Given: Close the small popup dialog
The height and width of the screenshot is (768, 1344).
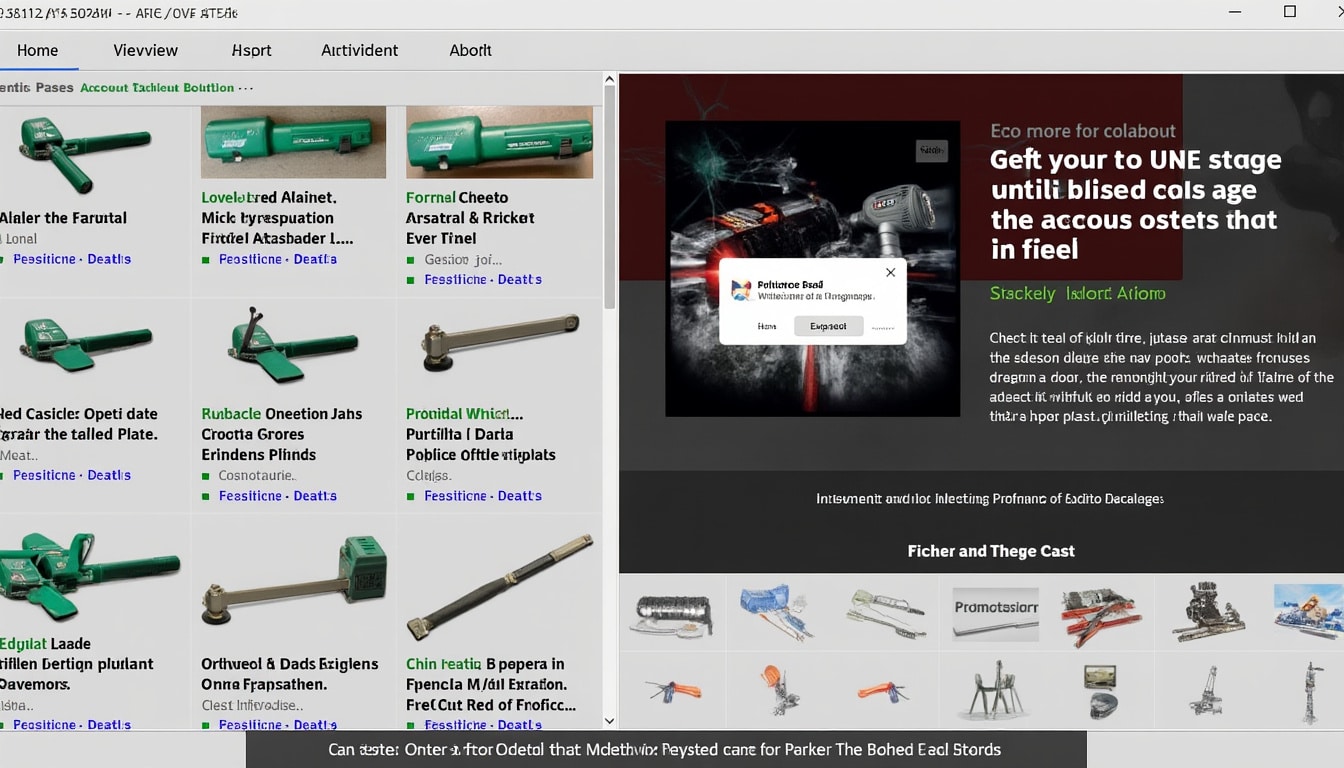Looking at the screenshot, I should (x=890, y=272).
